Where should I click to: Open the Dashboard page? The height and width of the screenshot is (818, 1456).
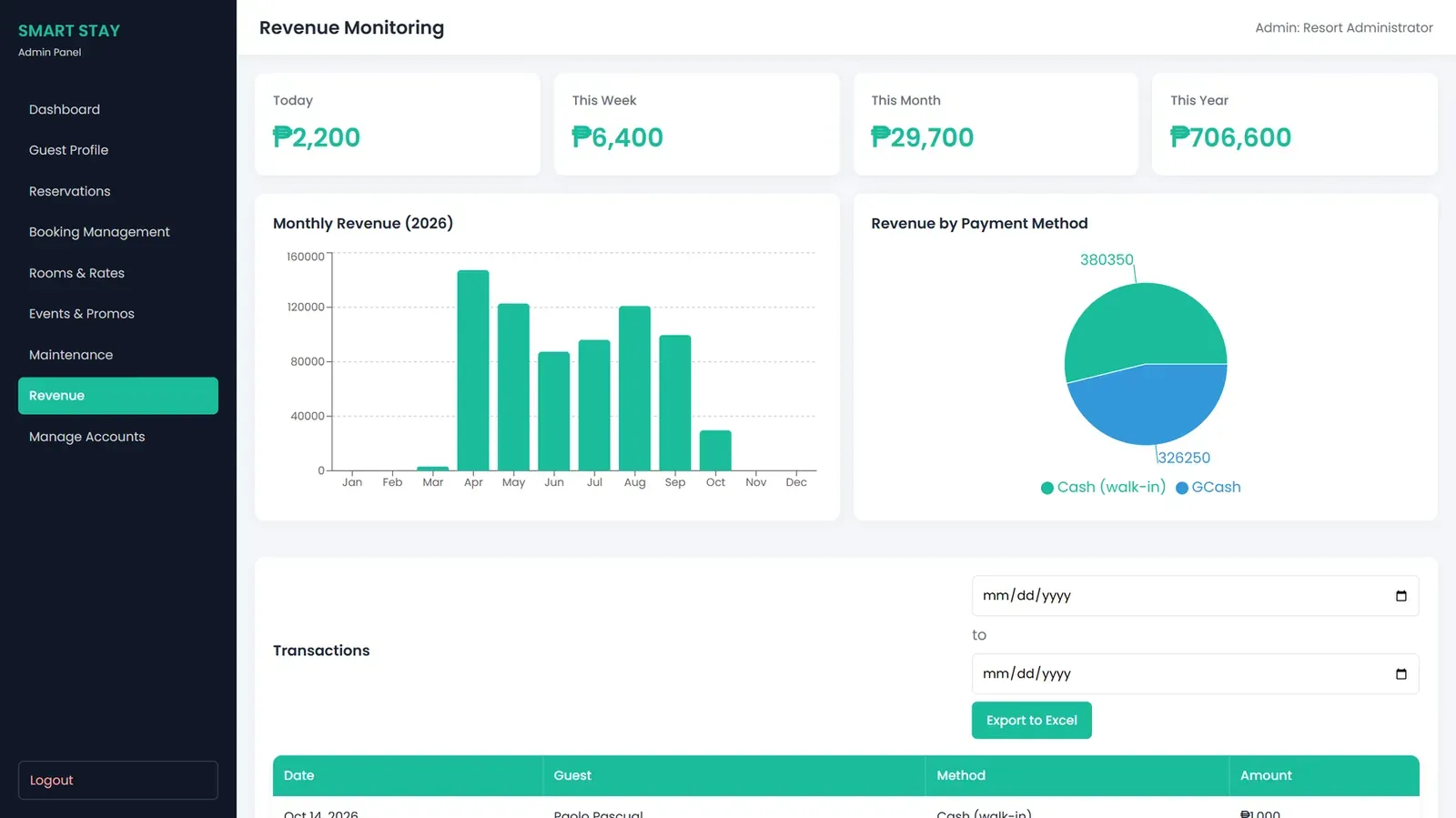click(118, 109)
